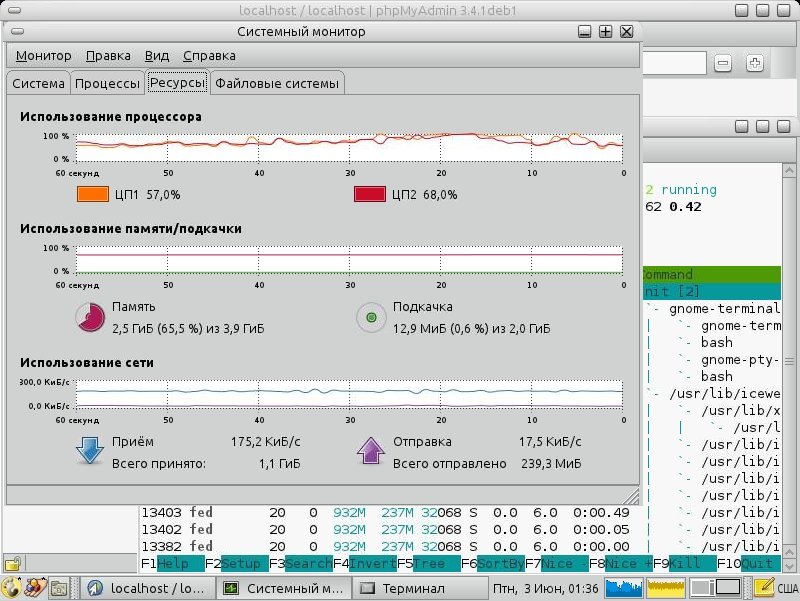Click the purple Отправка upload arrow icon
This screenshot has width=800, height=601.
click(x=371, y=452)
